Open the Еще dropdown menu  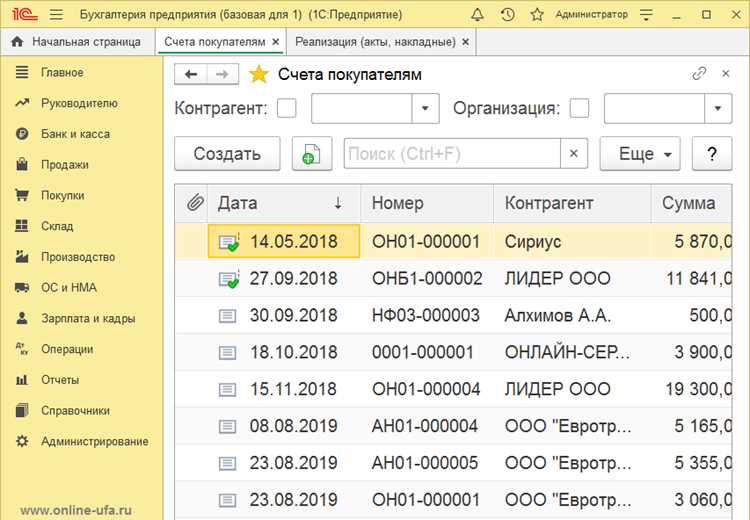point(640,154)
